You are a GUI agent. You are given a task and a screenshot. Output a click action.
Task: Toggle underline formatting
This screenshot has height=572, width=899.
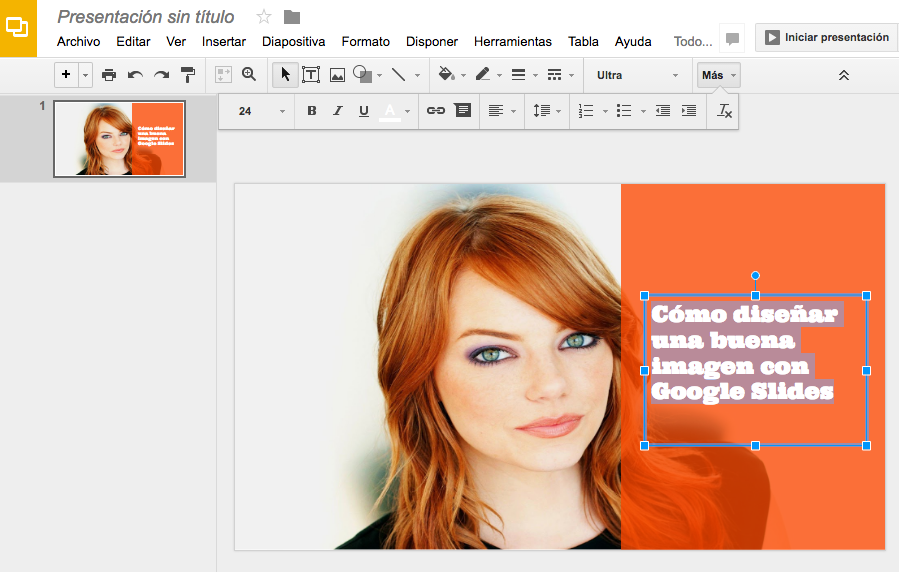point(364,111)
